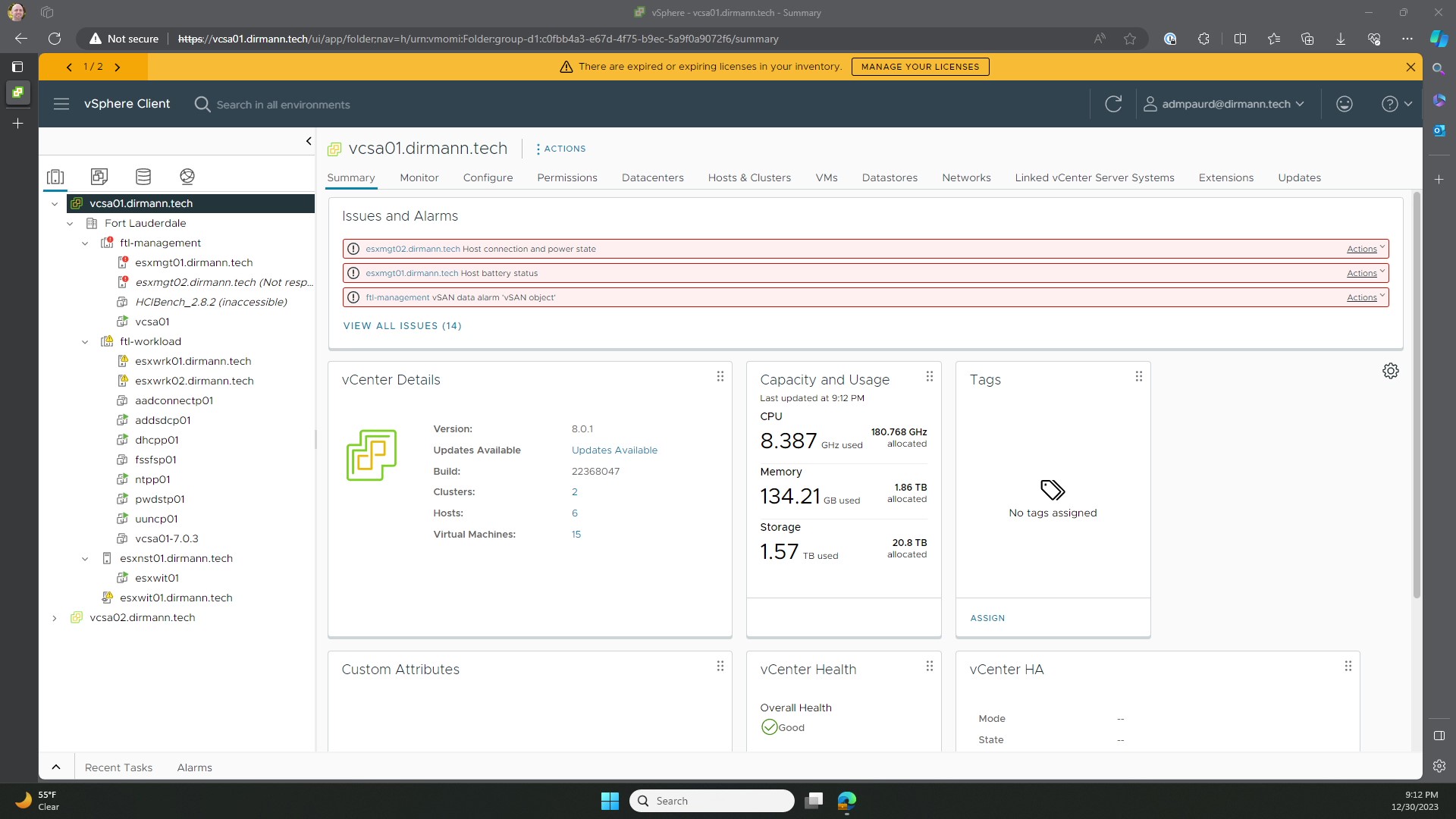Open browser downloads icon
Screen dimensions: 1456x819
(x=1341, y=39)
